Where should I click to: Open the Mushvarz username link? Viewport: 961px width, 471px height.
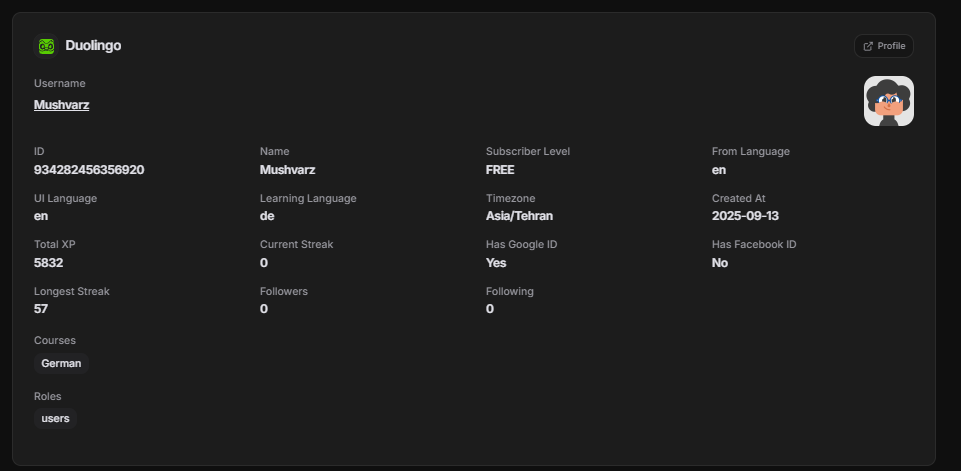[x=61, y=105]
